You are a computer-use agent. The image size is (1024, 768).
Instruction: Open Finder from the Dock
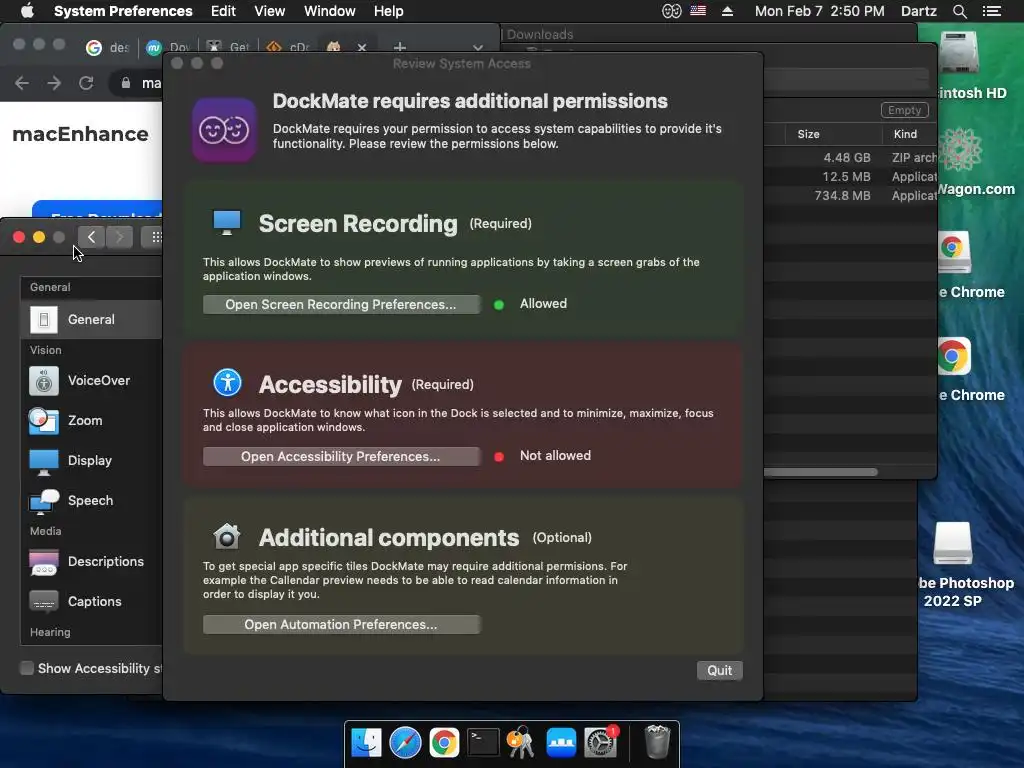[x=366, y=743]
